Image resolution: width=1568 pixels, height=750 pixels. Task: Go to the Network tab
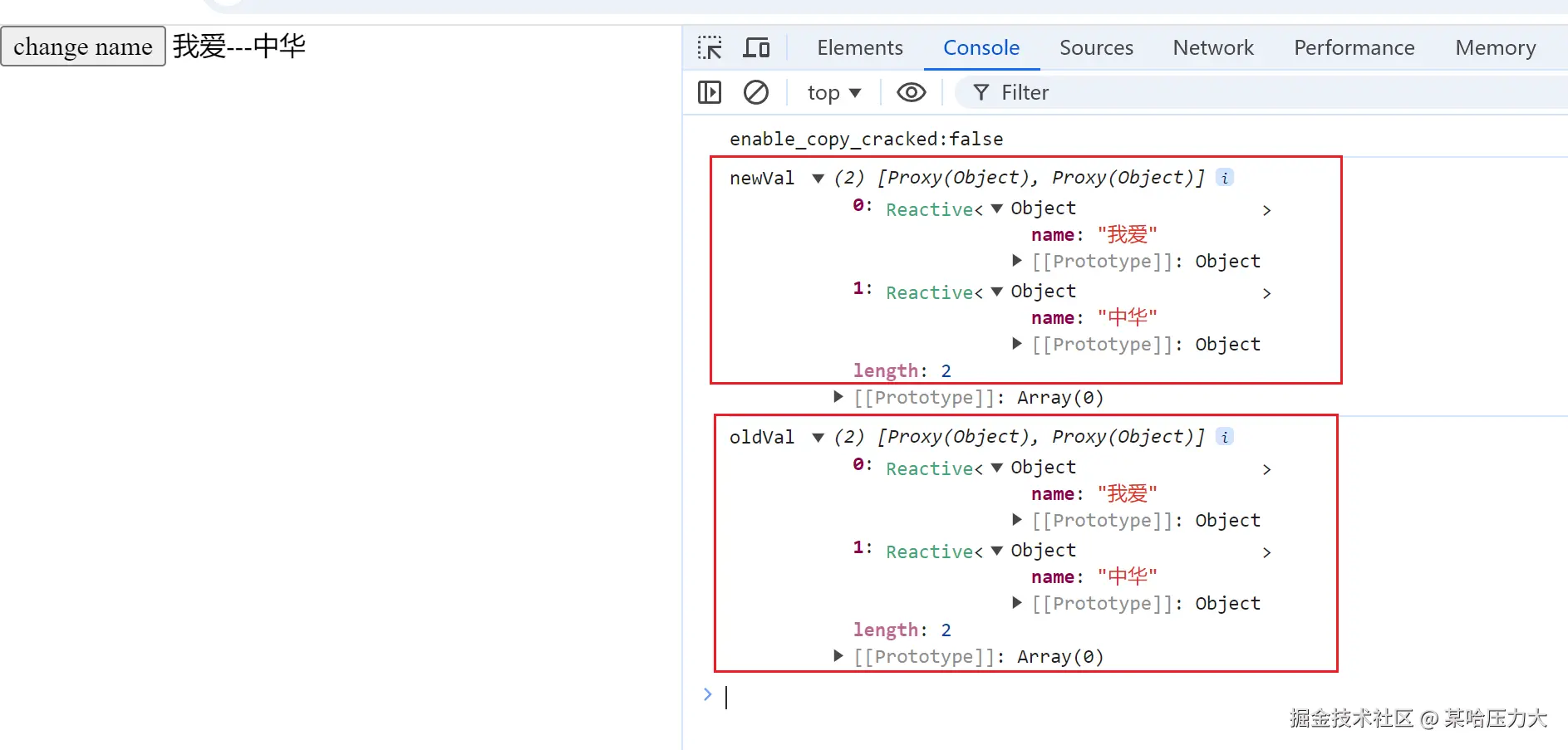pyautogui.click(x=1213, y=47)
